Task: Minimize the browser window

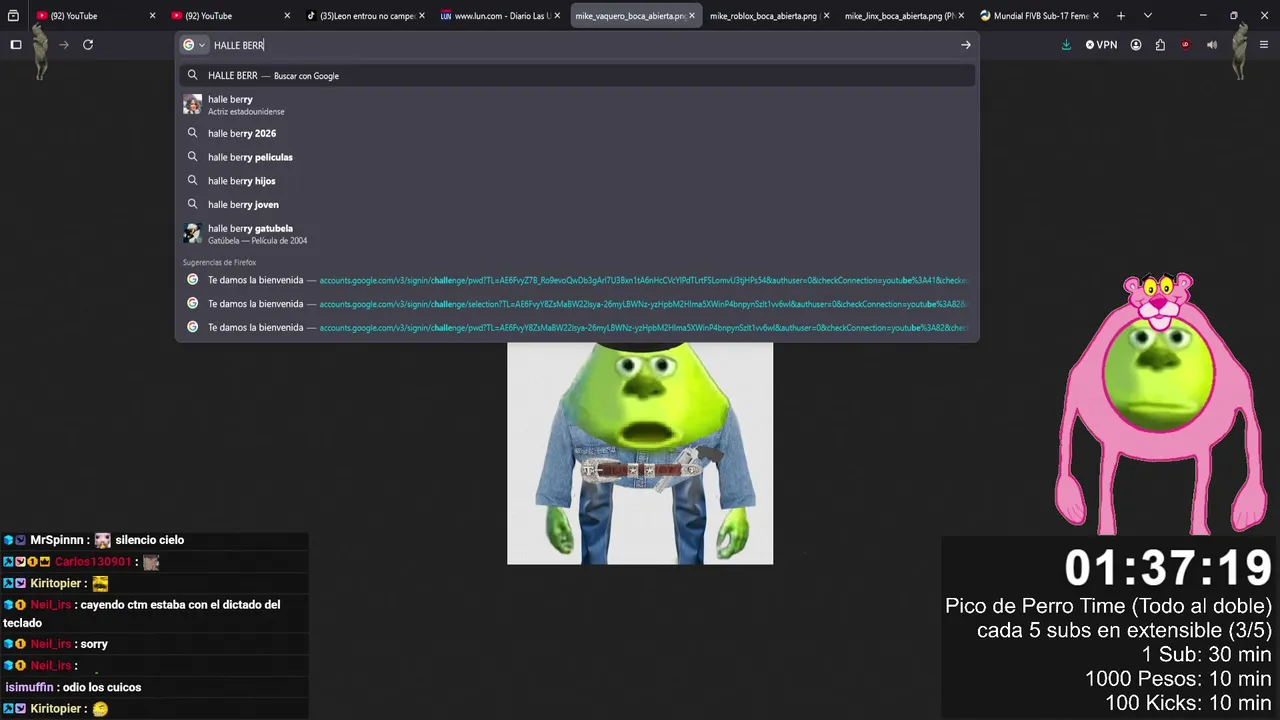Action: [x=1203, y=16]
